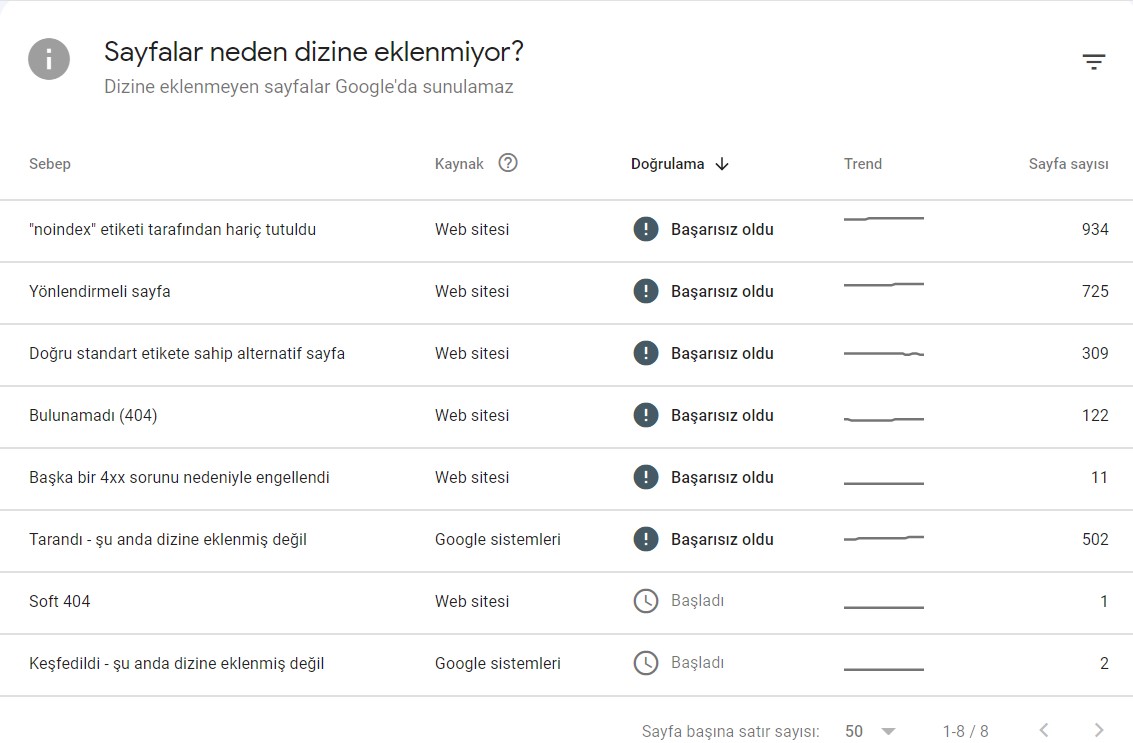Sort by Sayfa sayısı column header
The image size is (1133, 743).
[x=1068, y=164]
